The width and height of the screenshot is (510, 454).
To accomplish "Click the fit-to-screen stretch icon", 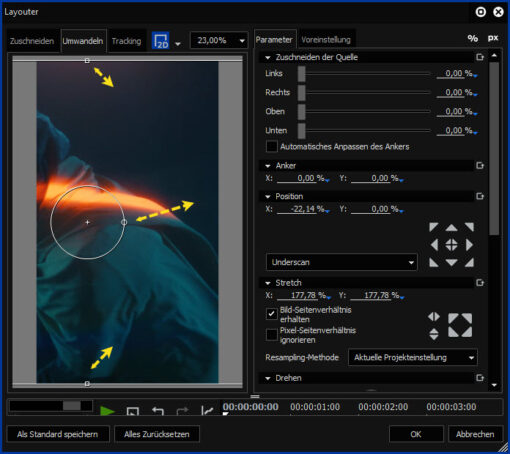I will point(460,325).
